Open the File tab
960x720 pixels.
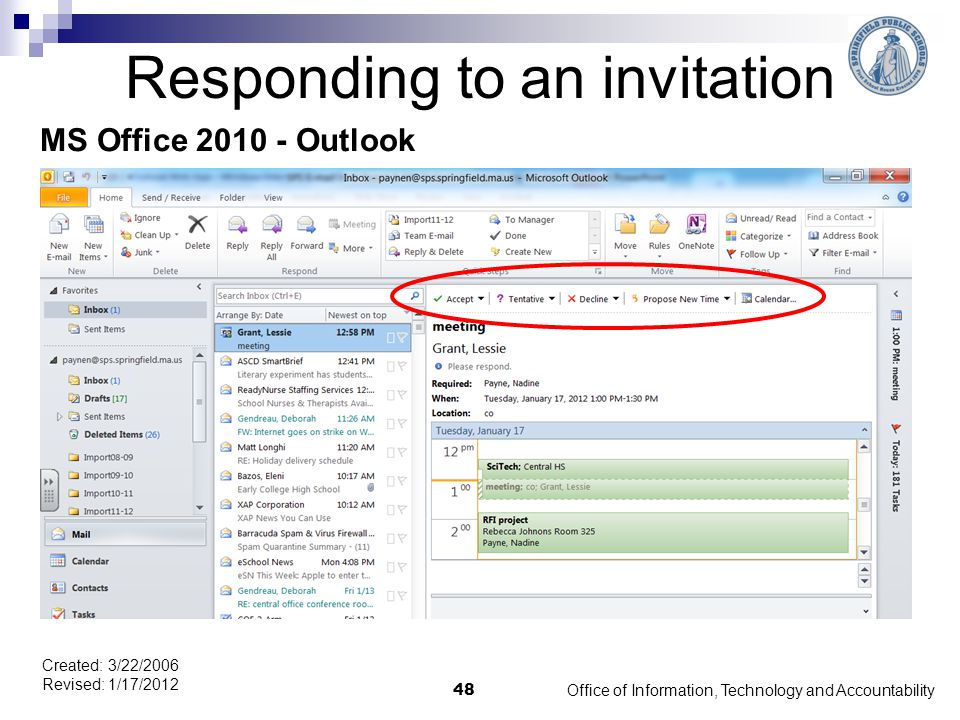pos(64,197)
